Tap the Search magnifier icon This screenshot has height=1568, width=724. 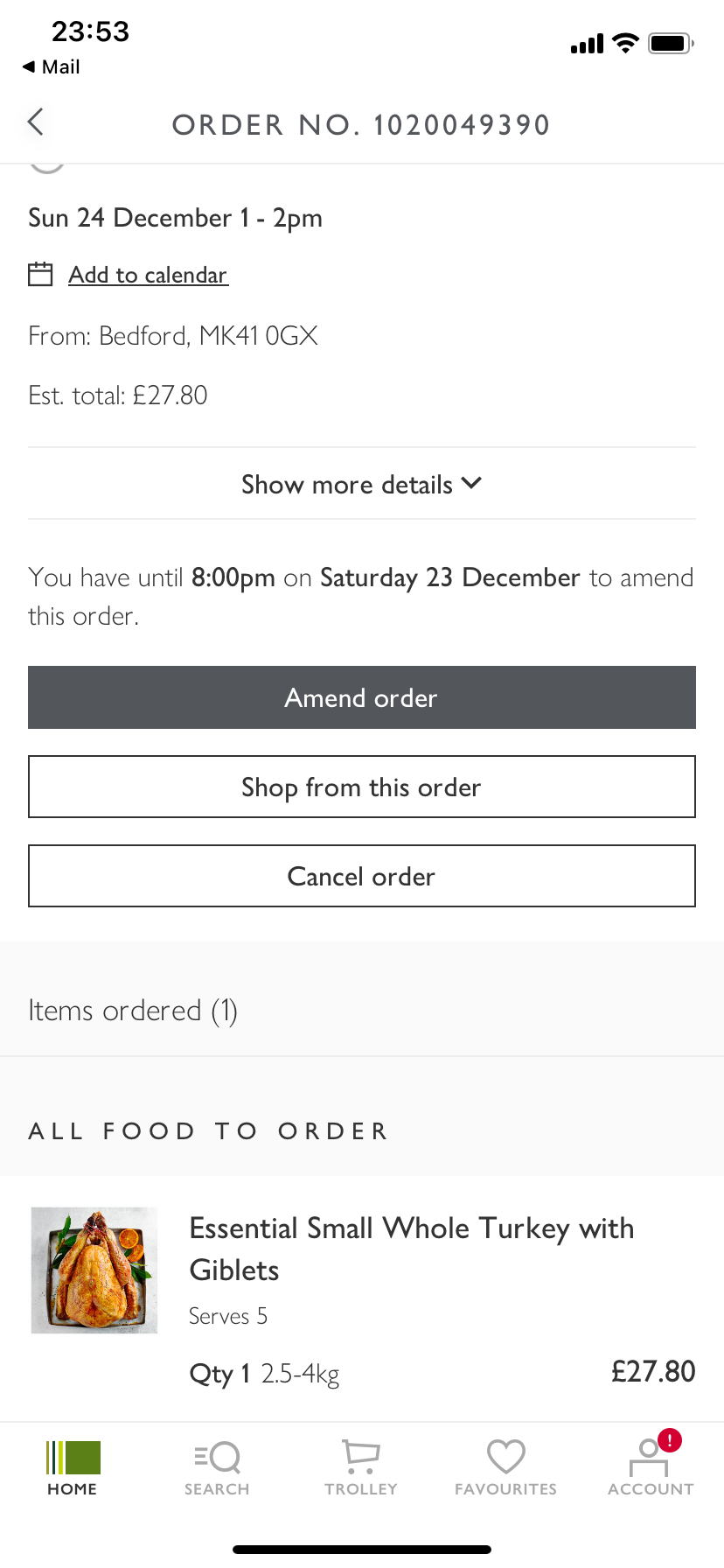coord(218,1458)
